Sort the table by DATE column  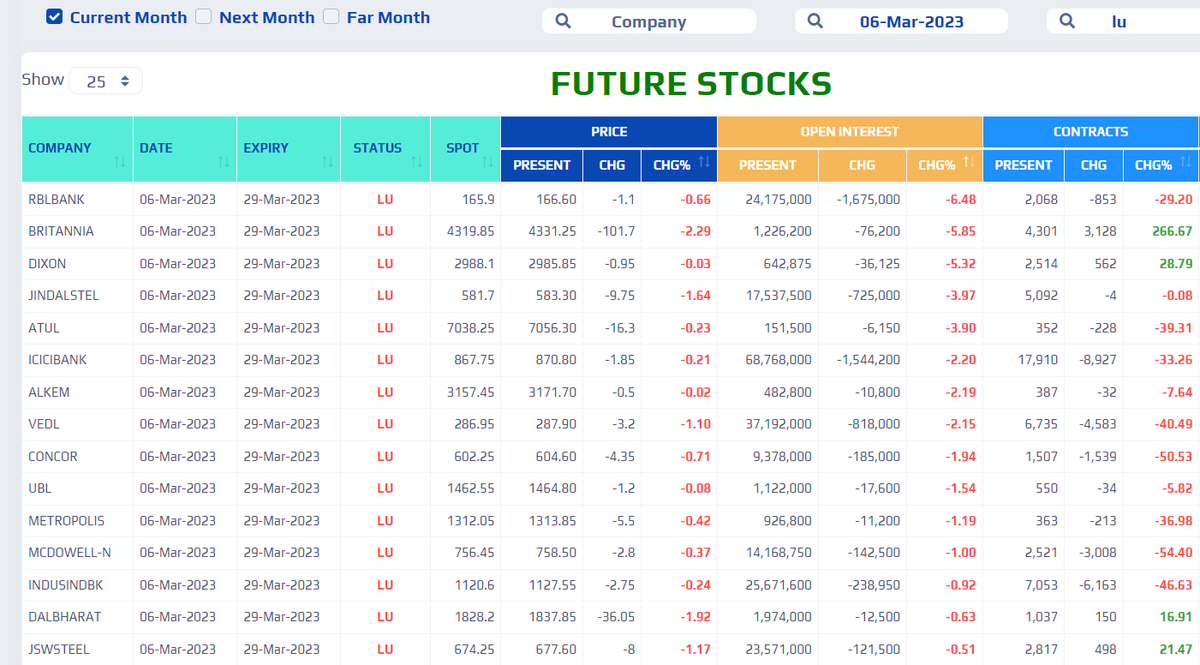pos(184,148)
